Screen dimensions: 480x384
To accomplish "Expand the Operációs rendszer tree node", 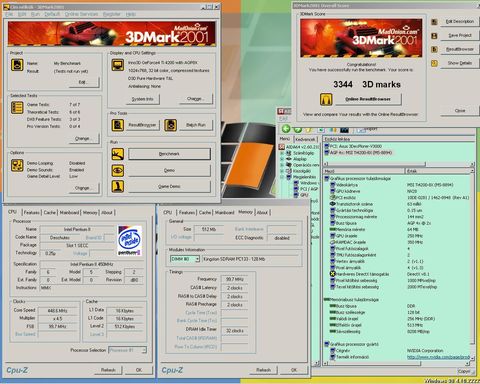I will click(x=282, y=165).
